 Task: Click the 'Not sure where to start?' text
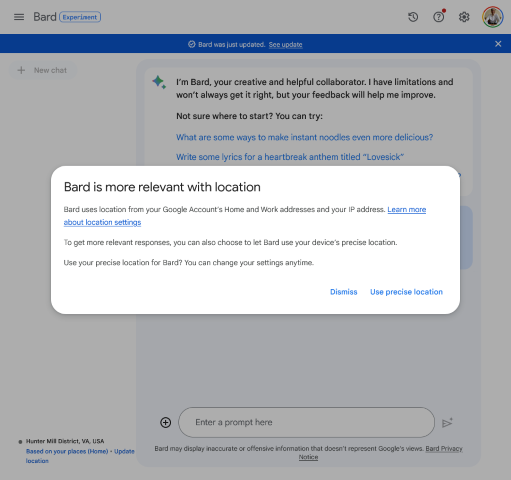coord(249,116)
